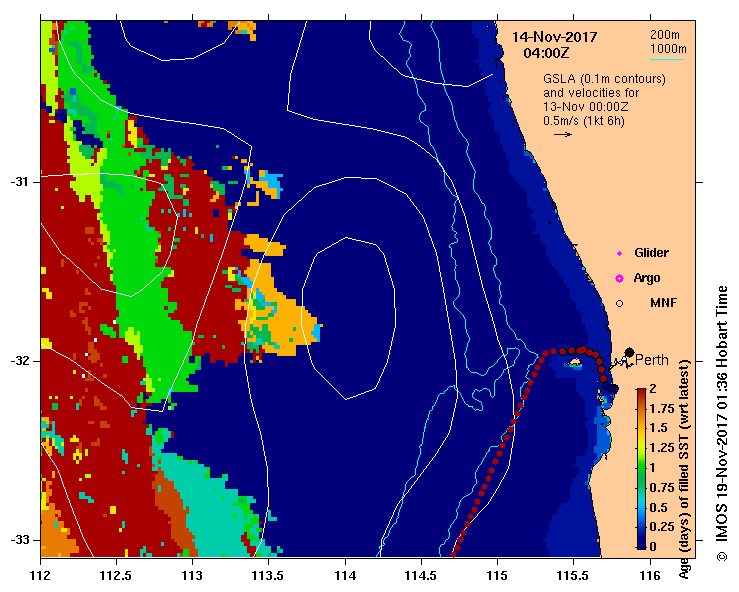The width and height of the screenshot is (739, 592).
Task: Click the Glider legend label
Action: pyautogui.click(x=651, y=253)
